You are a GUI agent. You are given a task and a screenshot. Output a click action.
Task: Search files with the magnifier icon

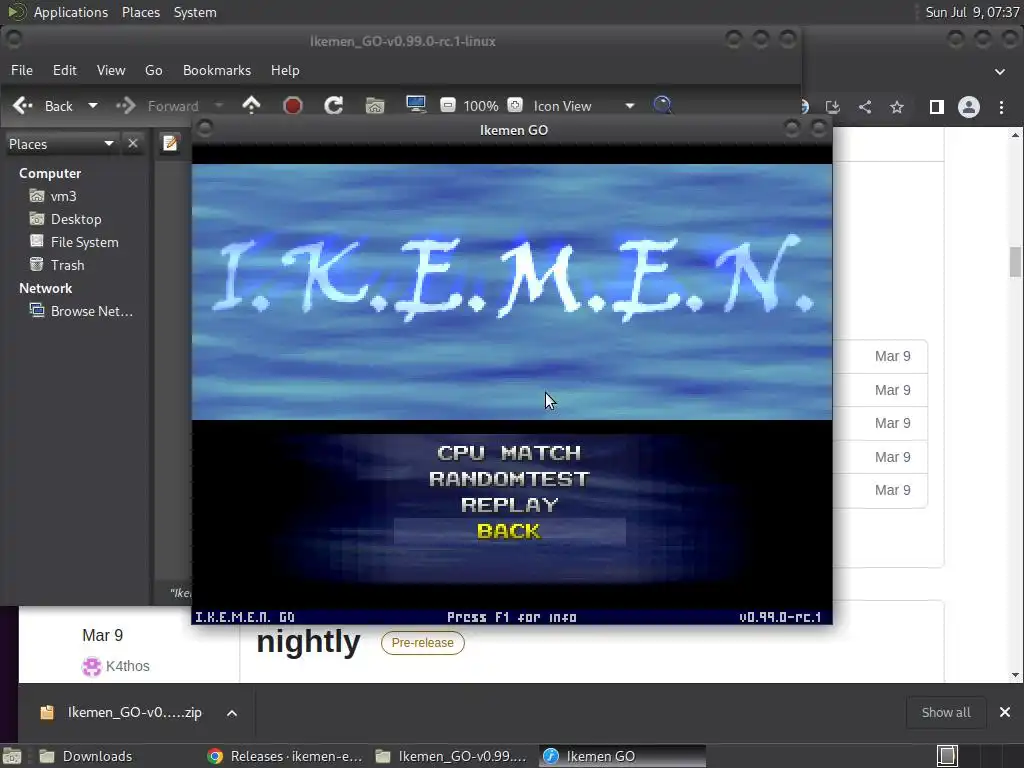[x=662, y=105]
